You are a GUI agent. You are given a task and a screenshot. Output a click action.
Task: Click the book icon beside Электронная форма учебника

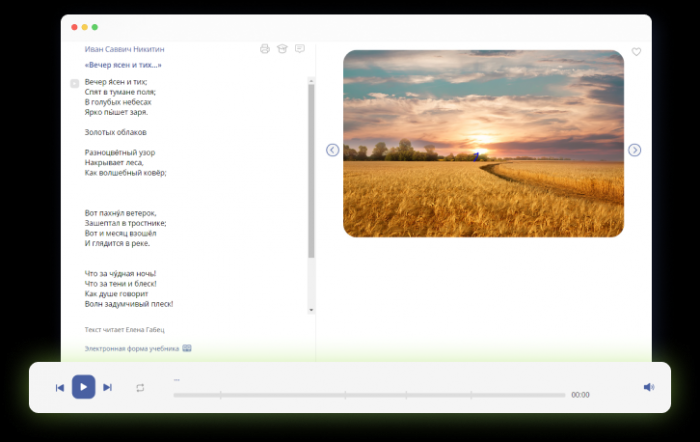[x=187, y=349]
